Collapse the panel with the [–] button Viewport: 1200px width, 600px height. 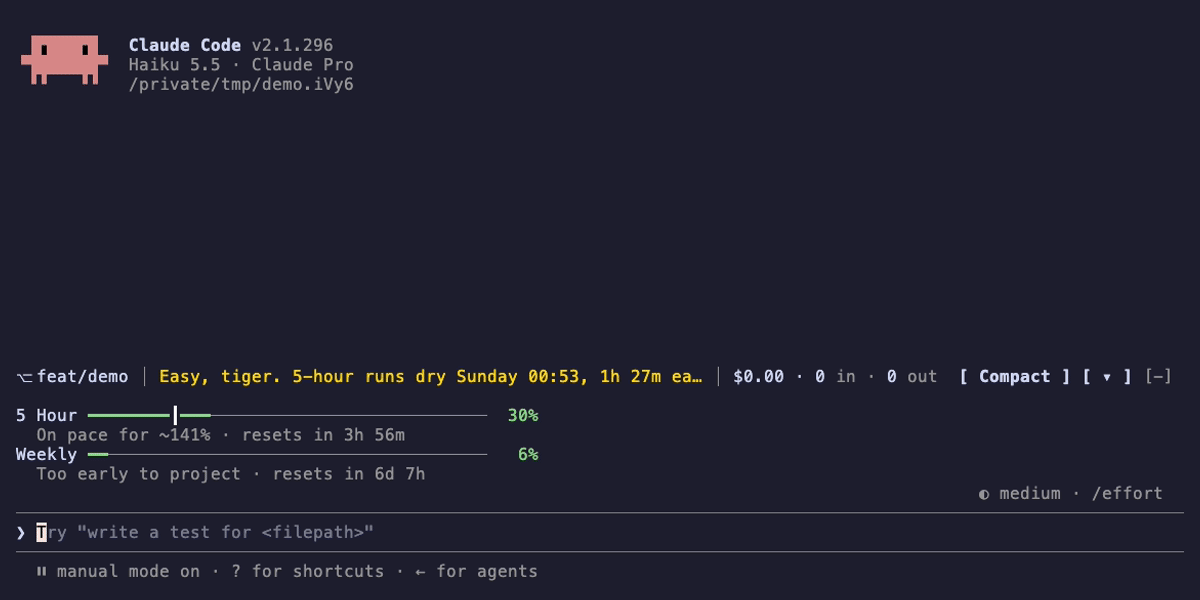coord(1158,377)
